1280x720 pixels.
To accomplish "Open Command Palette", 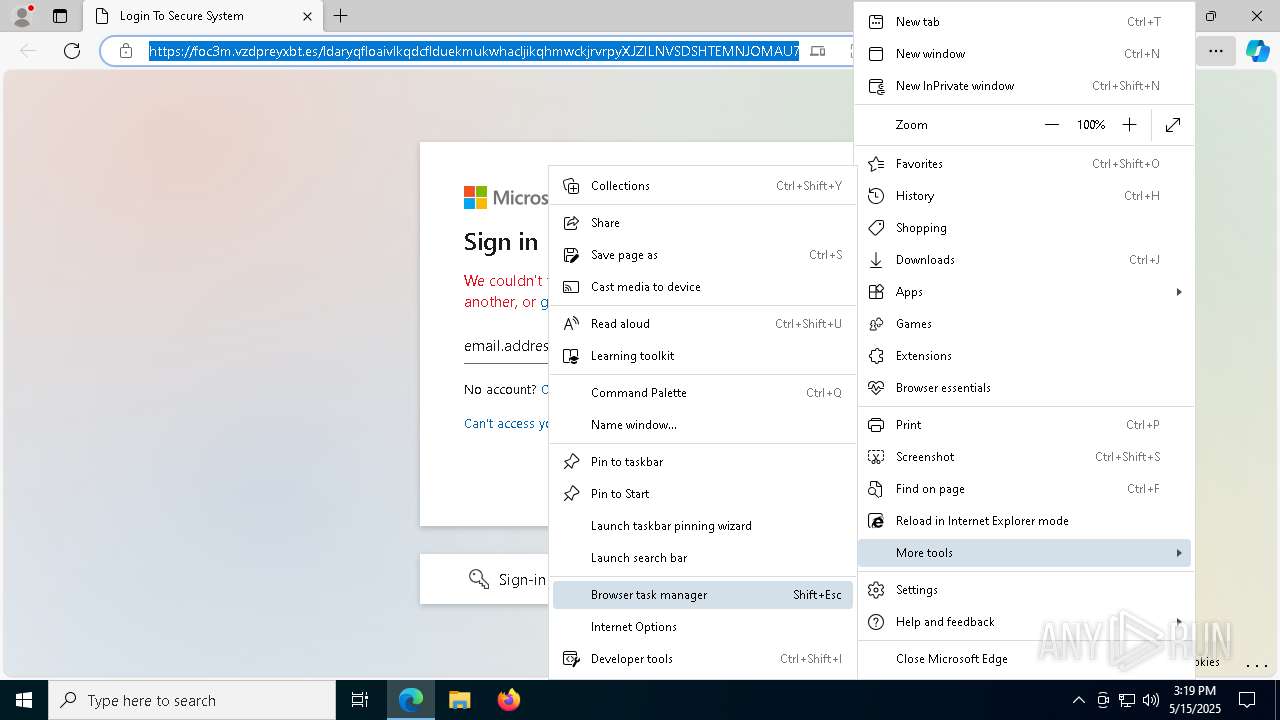I will (703, 393).
